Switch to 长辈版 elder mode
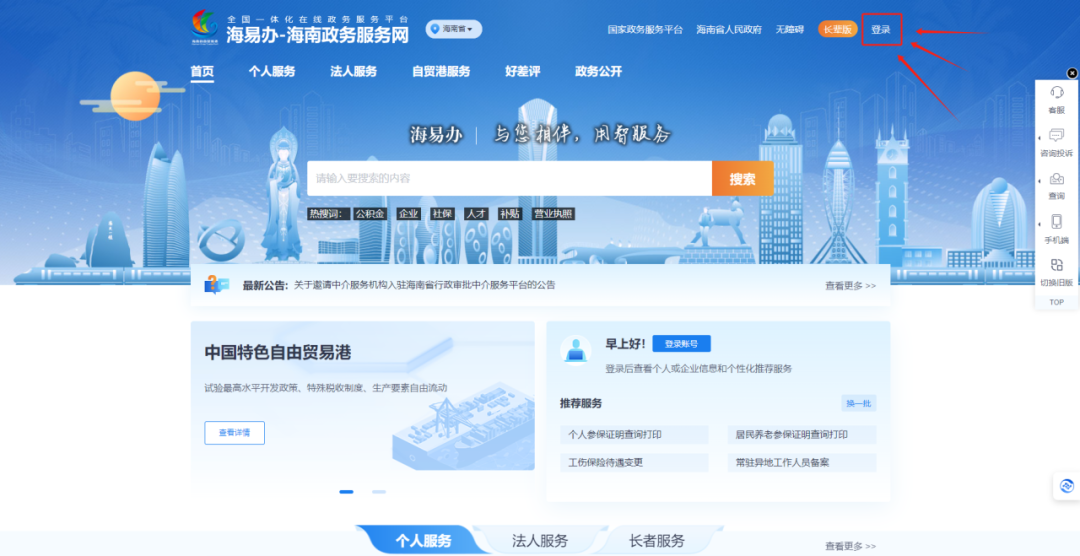1080x556 pixels. coord(838,29)
